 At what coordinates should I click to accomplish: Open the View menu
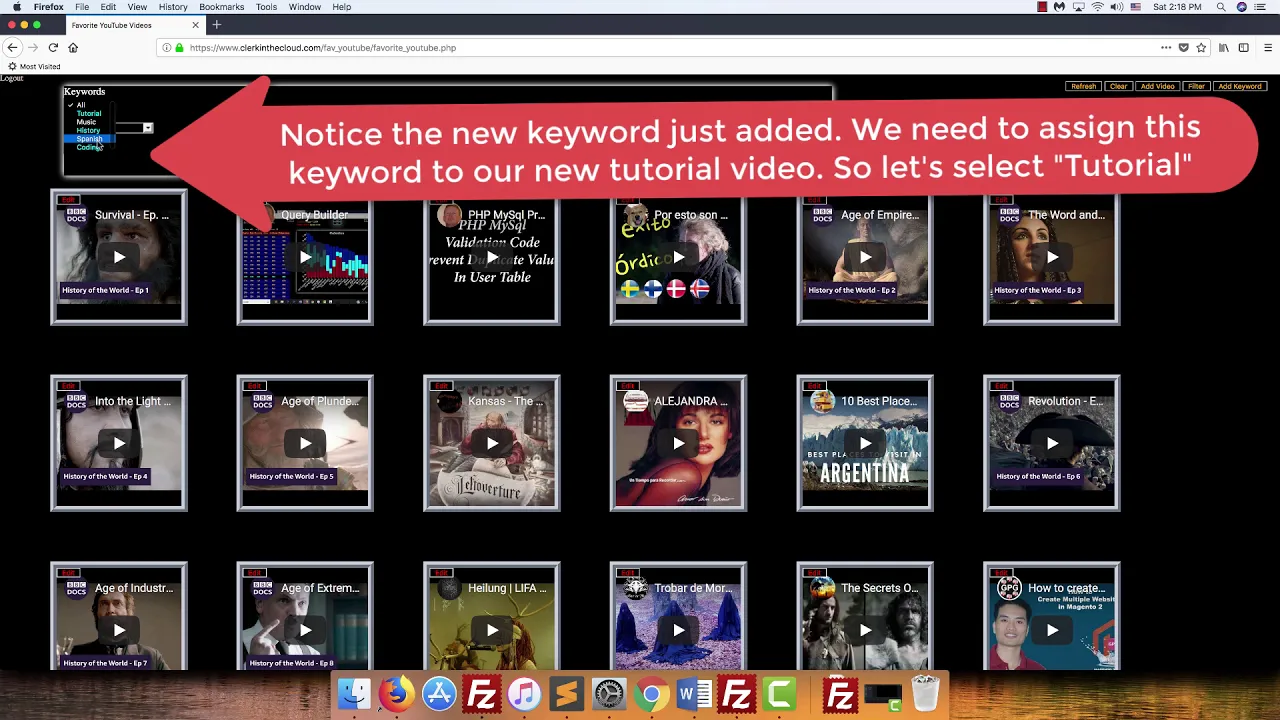pos(137,7)
